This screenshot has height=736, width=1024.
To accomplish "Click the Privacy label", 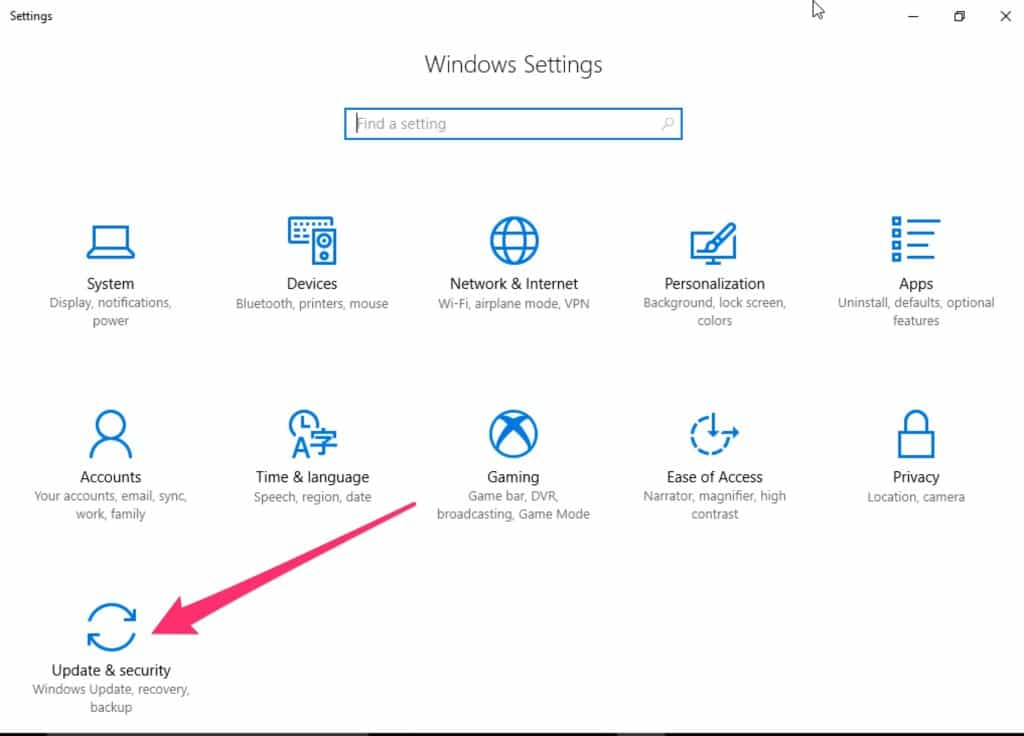I will click(x=916, y=477).
